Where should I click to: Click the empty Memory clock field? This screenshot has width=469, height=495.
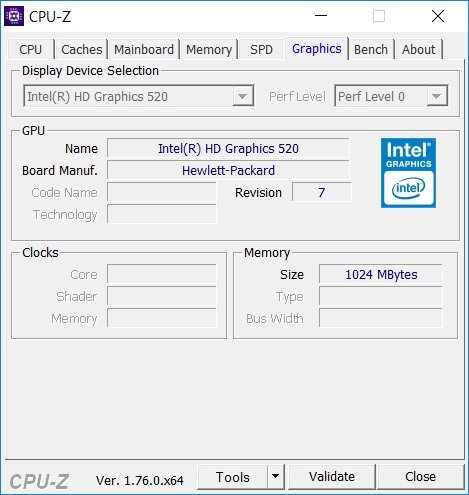[162, 318]
